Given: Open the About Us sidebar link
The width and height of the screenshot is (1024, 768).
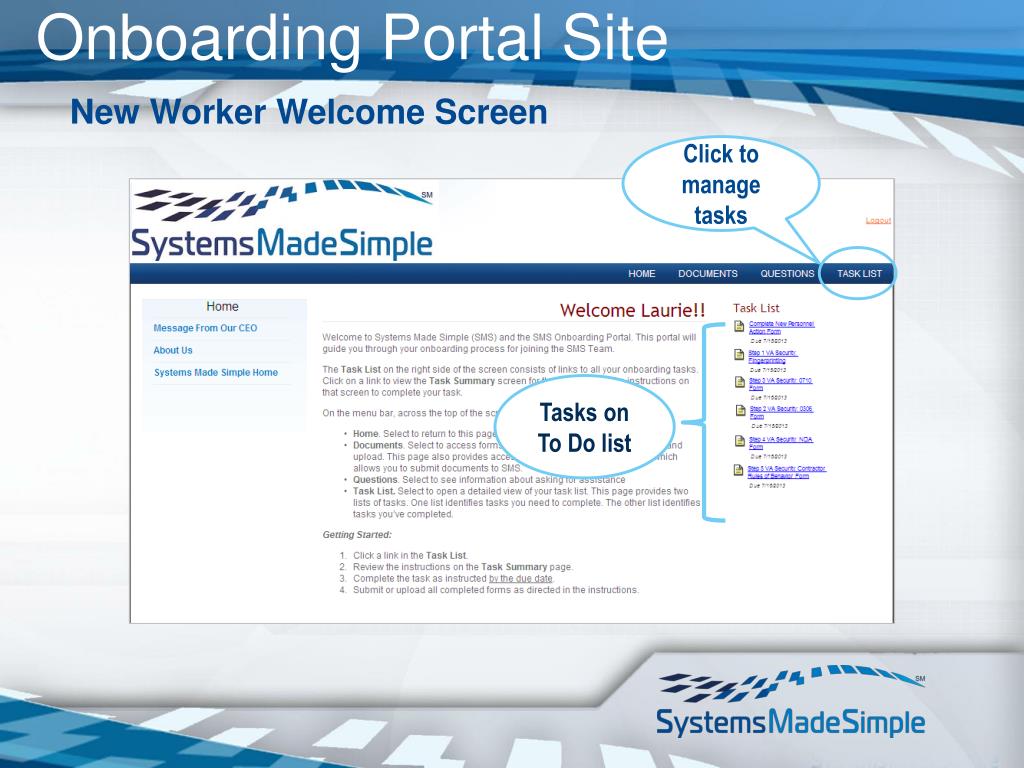Looking at the screenshot, I should [173, 350].
